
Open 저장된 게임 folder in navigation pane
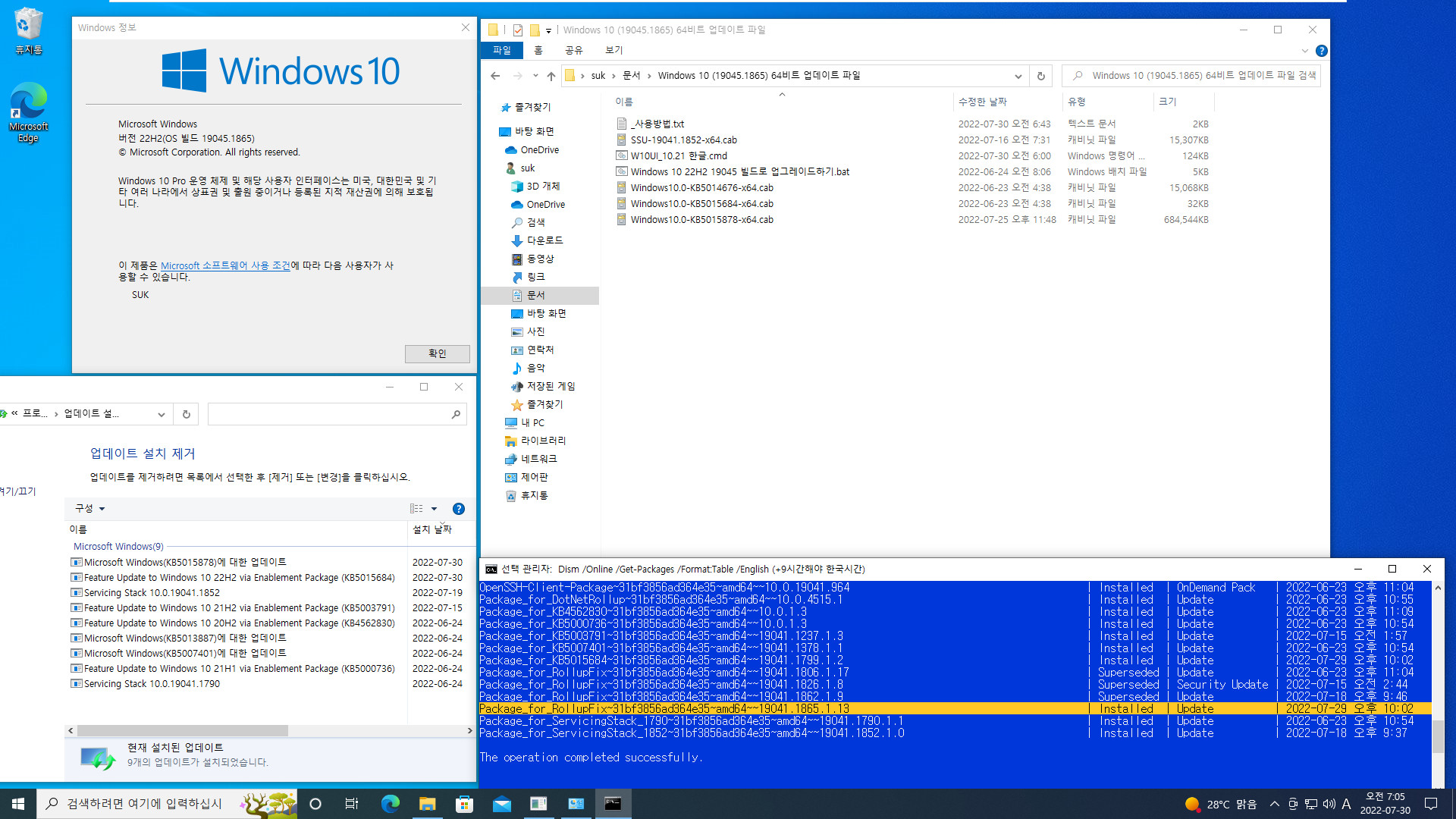pos(551,386)
